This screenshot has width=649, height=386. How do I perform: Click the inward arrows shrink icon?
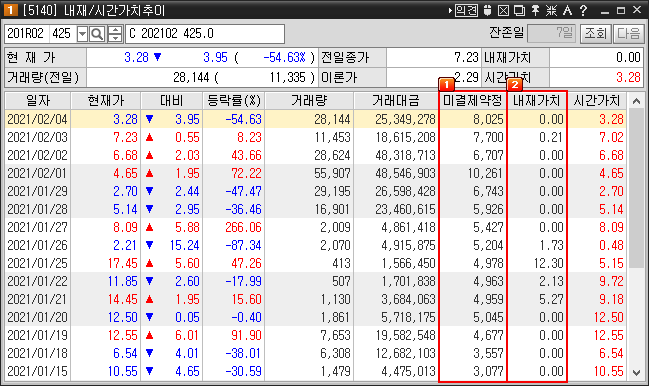[551, 10]
